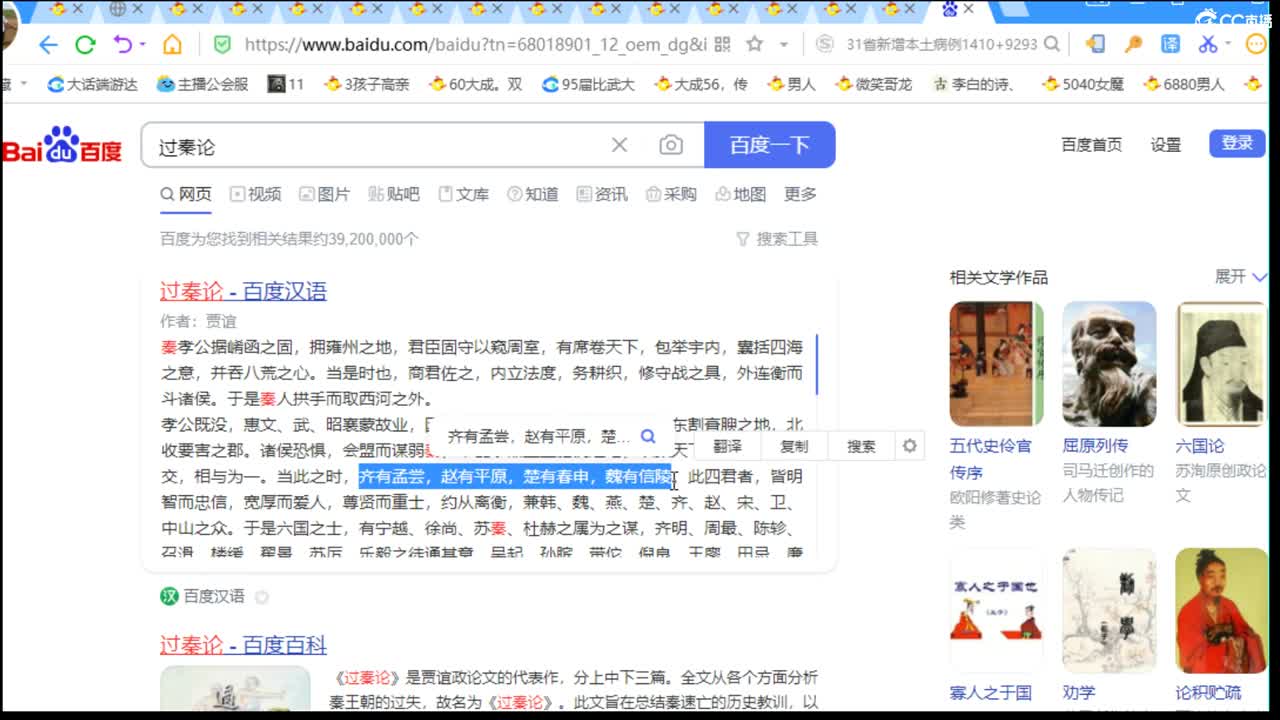Viewport: 1280px width, 720px height.
Task: Click the purple undo/restore arrow icon
Action: click(122, 45)
